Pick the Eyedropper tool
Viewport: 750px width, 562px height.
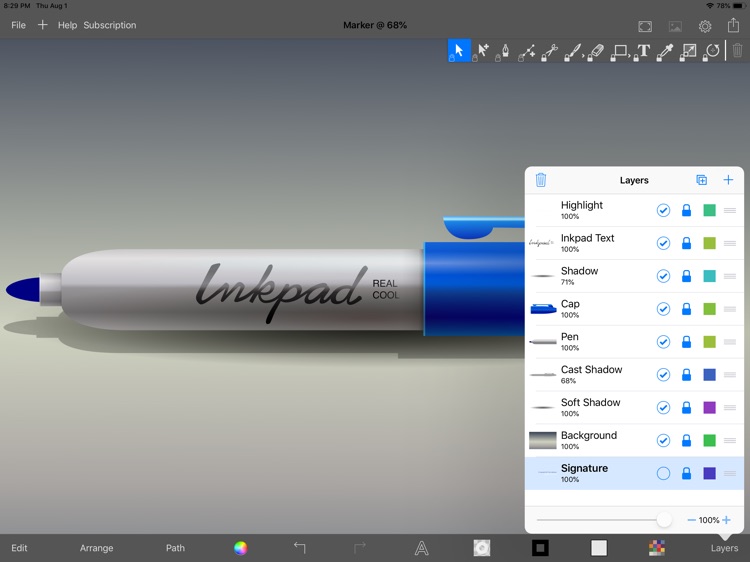pos(665,51)
